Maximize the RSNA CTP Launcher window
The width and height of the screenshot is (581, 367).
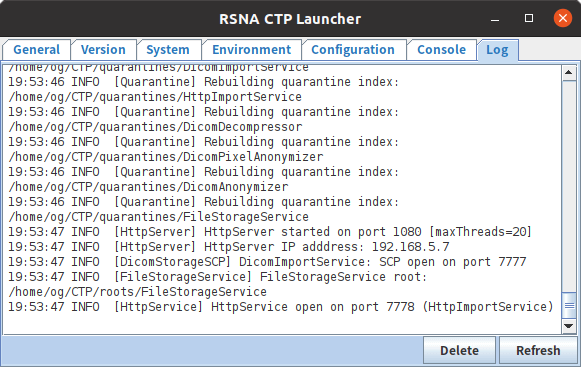coord(529,18)
